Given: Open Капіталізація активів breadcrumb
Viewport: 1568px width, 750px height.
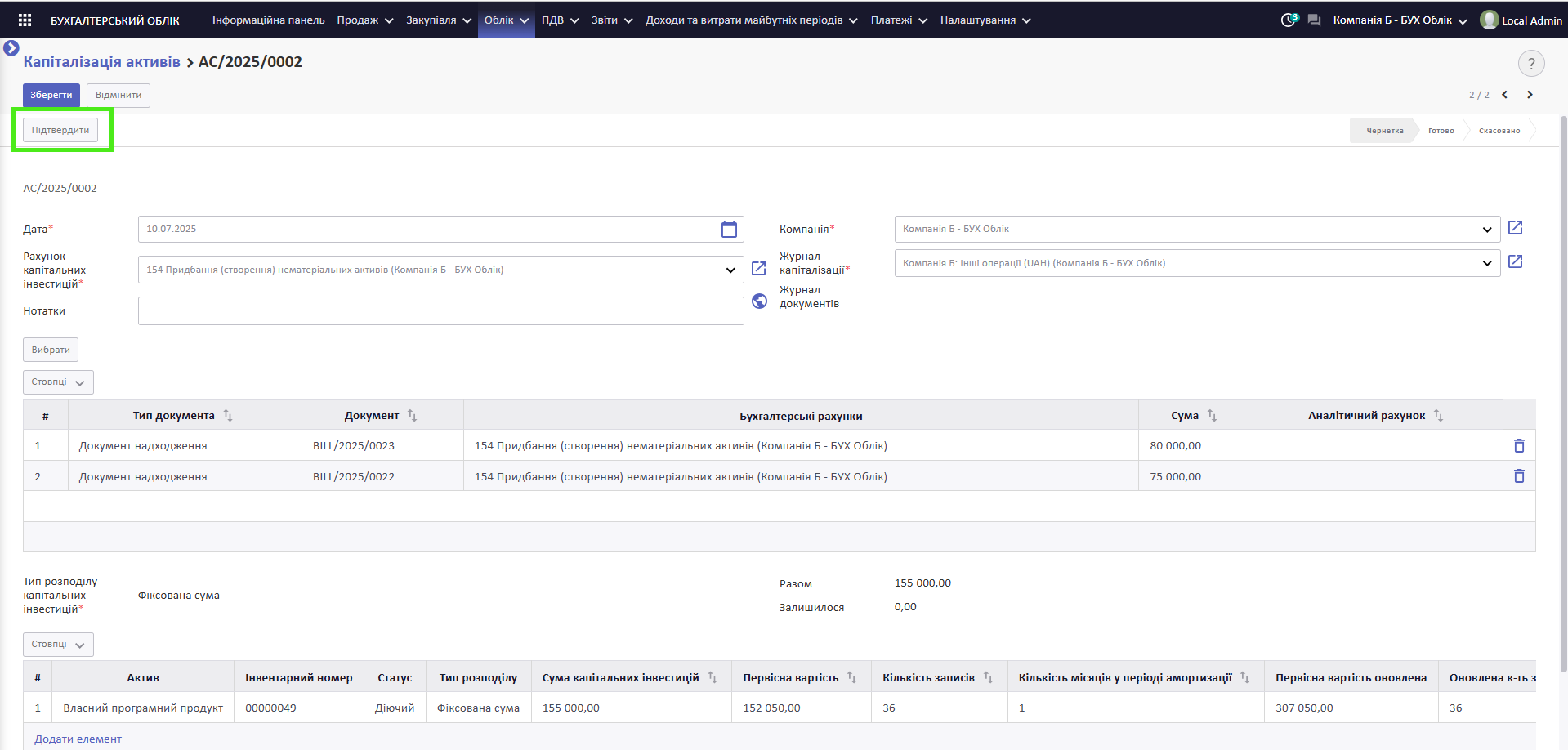Looking at the screenshot, I should point(101,62).
